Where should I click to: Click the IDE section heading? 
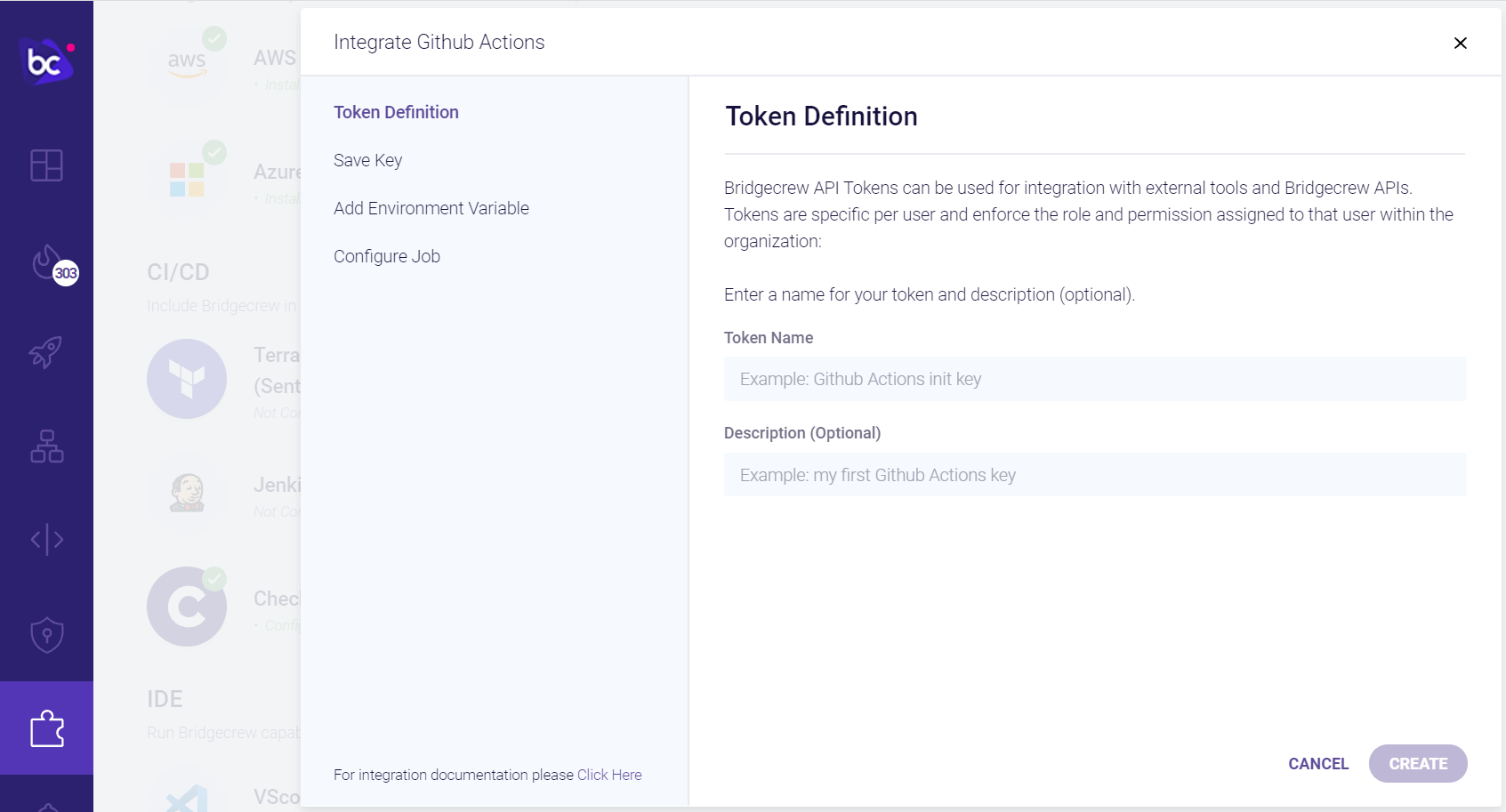(165, 699)
